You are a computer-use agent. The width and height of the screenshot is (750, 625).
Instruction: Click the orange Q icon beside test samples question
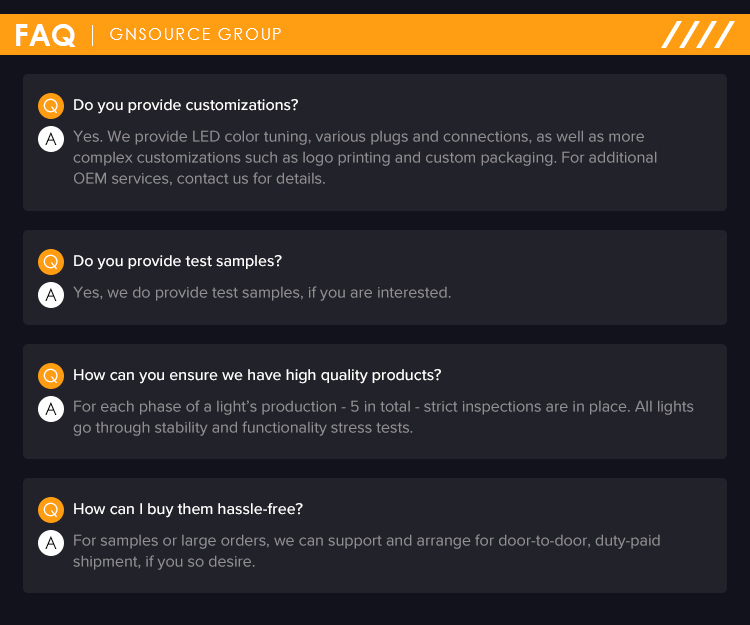pyautogui.click(x=51, y=262)
